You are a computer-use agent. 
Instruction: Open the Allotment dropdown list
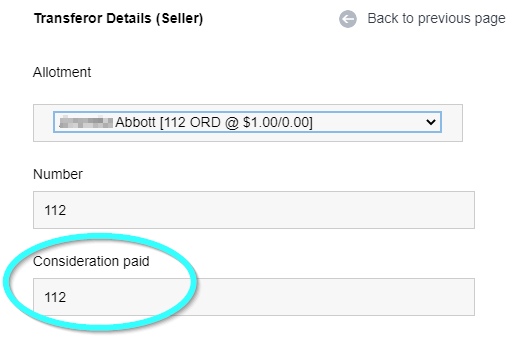click(x=247, y=122)
